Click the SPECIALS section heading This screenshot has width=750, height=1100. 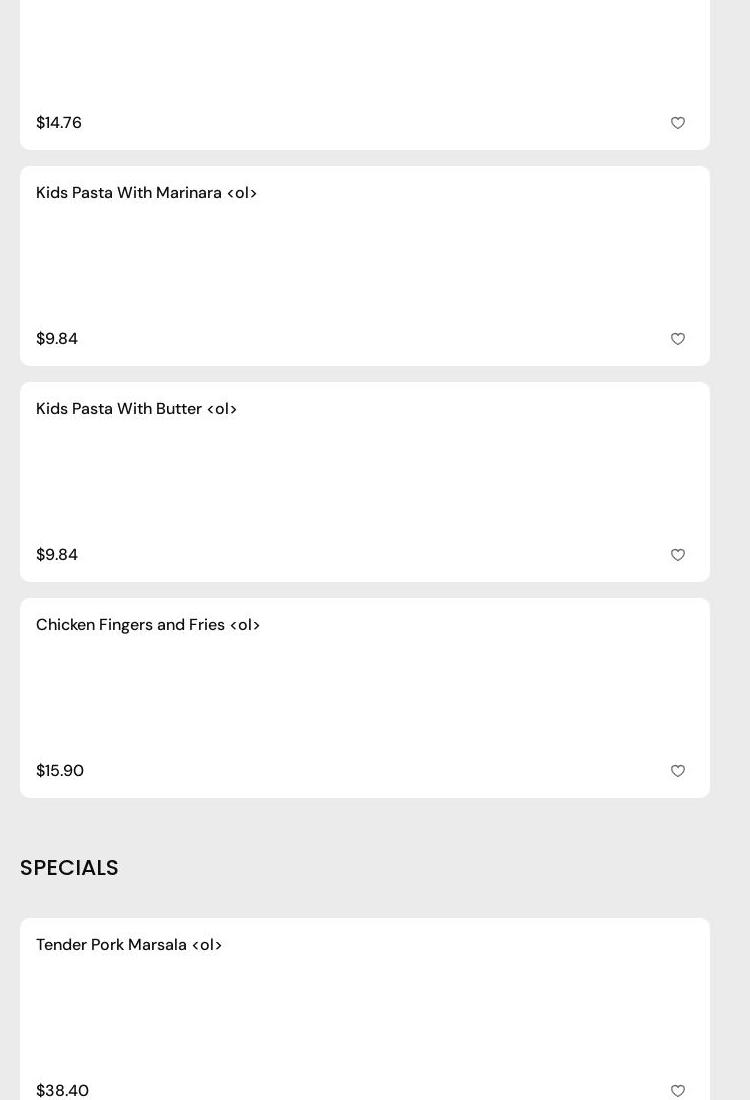pos(69,868)
